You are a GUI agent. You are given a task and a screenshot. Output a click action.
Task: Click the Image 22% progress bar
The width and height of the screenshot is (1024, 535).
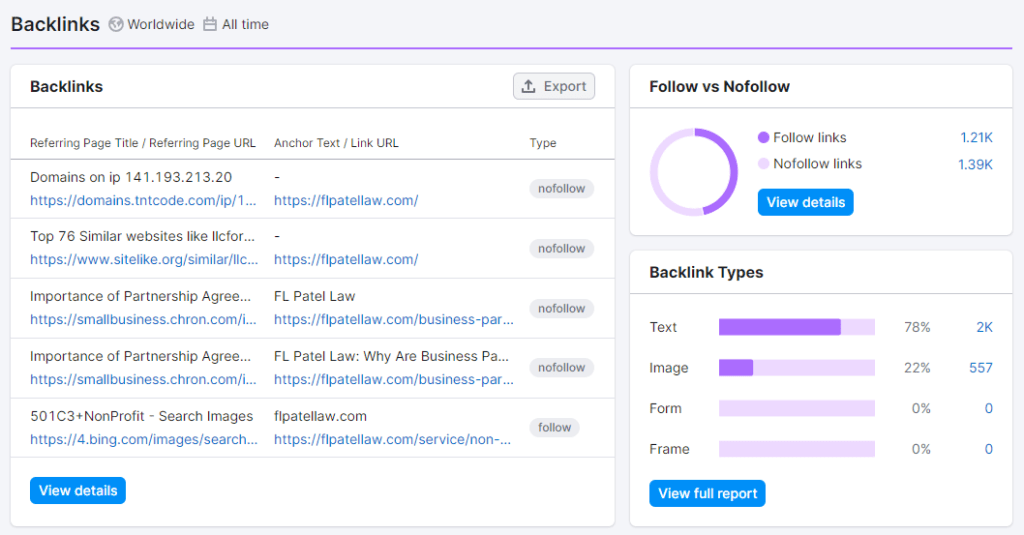pyautogui.click(x=797, y=368)
